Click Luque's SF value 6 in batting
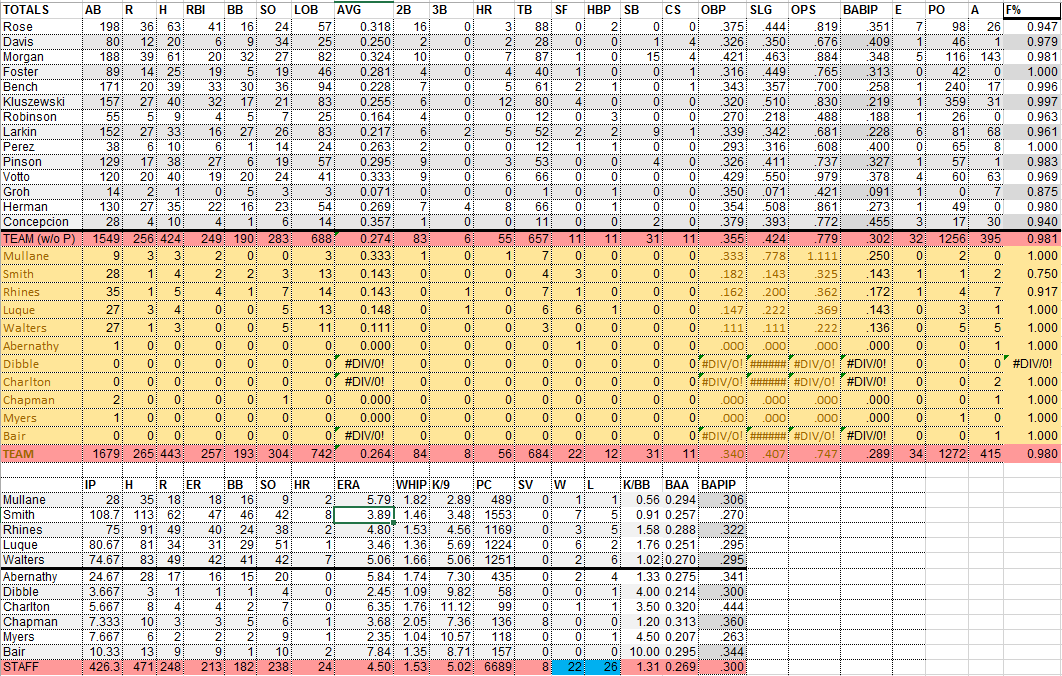The width and height of the screenshot is (1062, 676). coord(568,310)
